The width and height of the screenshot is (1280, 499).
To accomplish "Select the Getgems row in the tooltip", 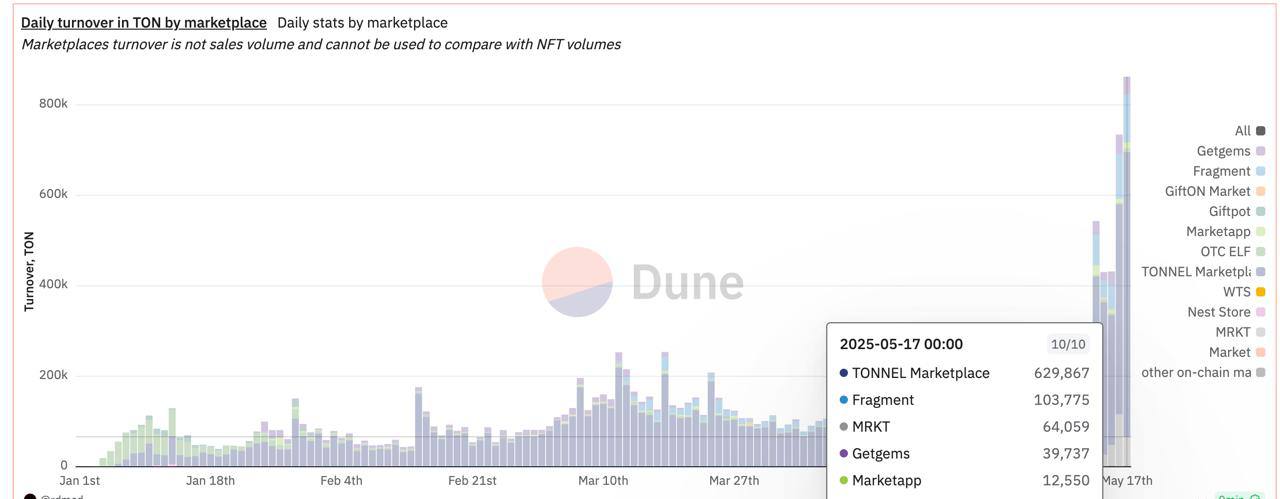I will [x=964, y=454].
